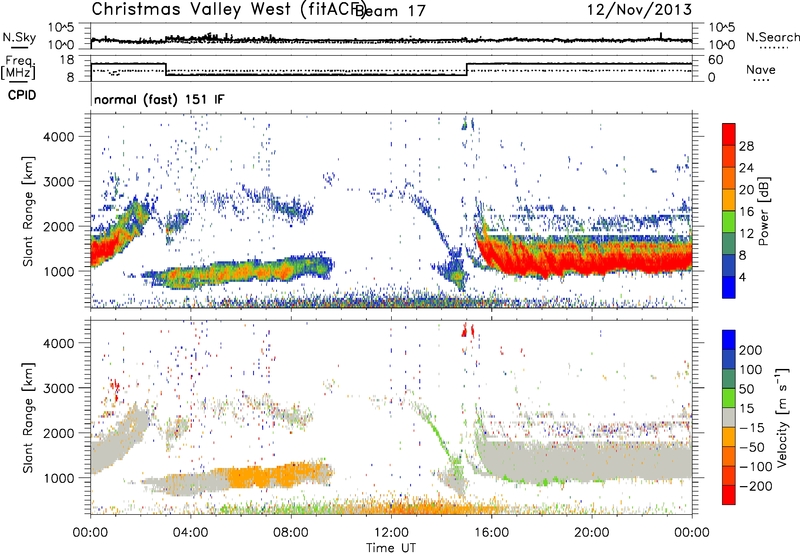Click the velocity panel 'Slant Range [km]' label
This screenshot has width=800, height=554.
tap(28, 417)
